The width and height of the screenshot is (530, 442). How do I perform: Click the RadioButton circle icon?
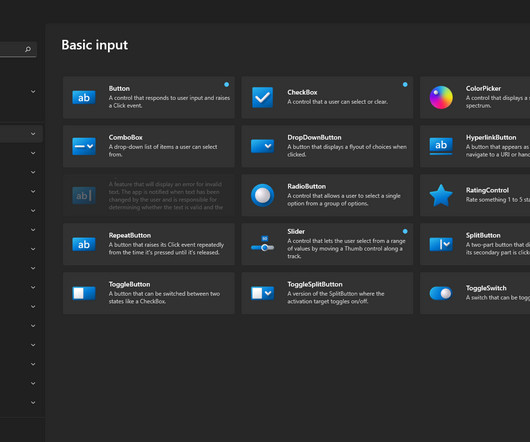tap(262, 195)
